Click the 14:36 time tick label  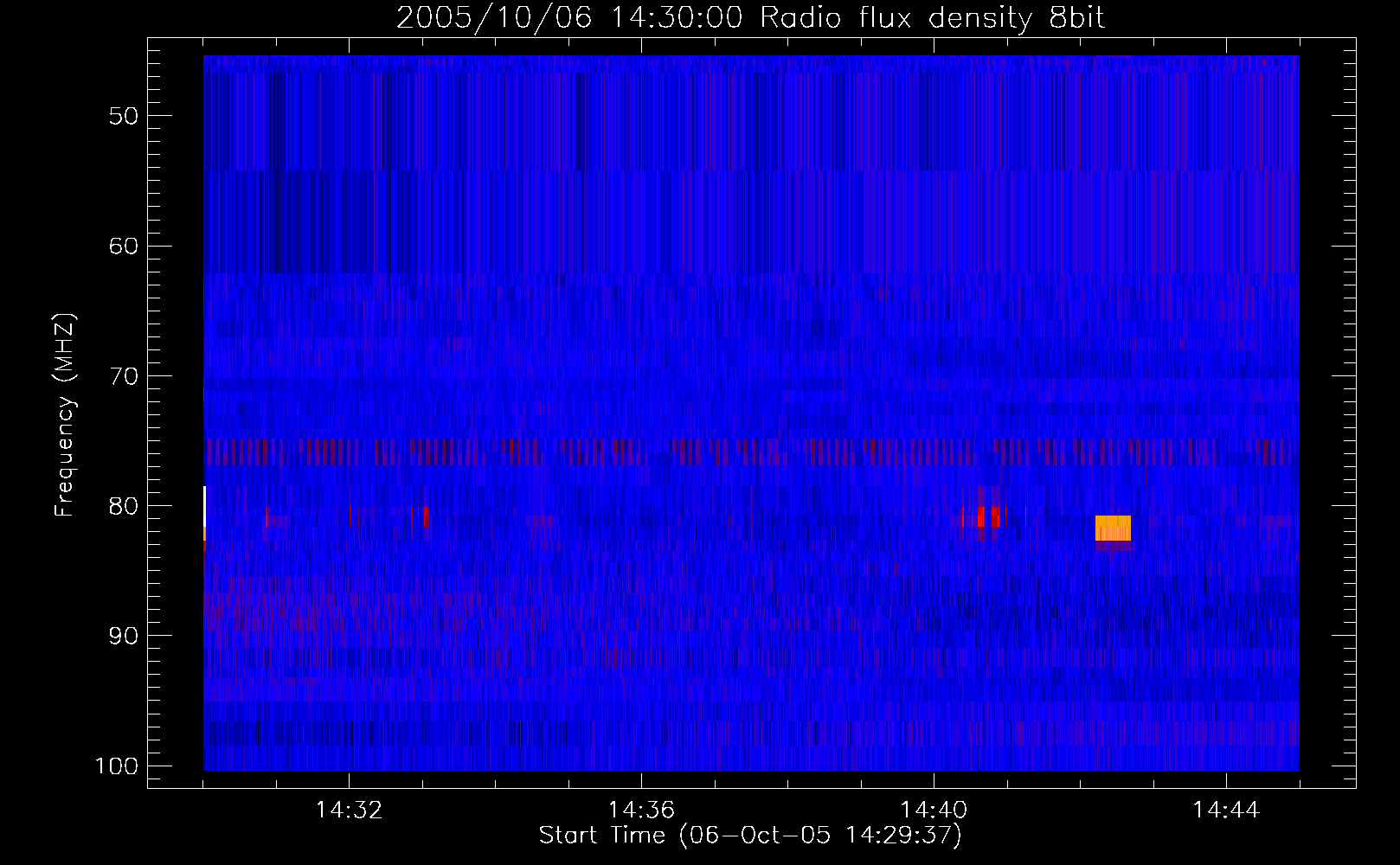[x=641, y=811]
